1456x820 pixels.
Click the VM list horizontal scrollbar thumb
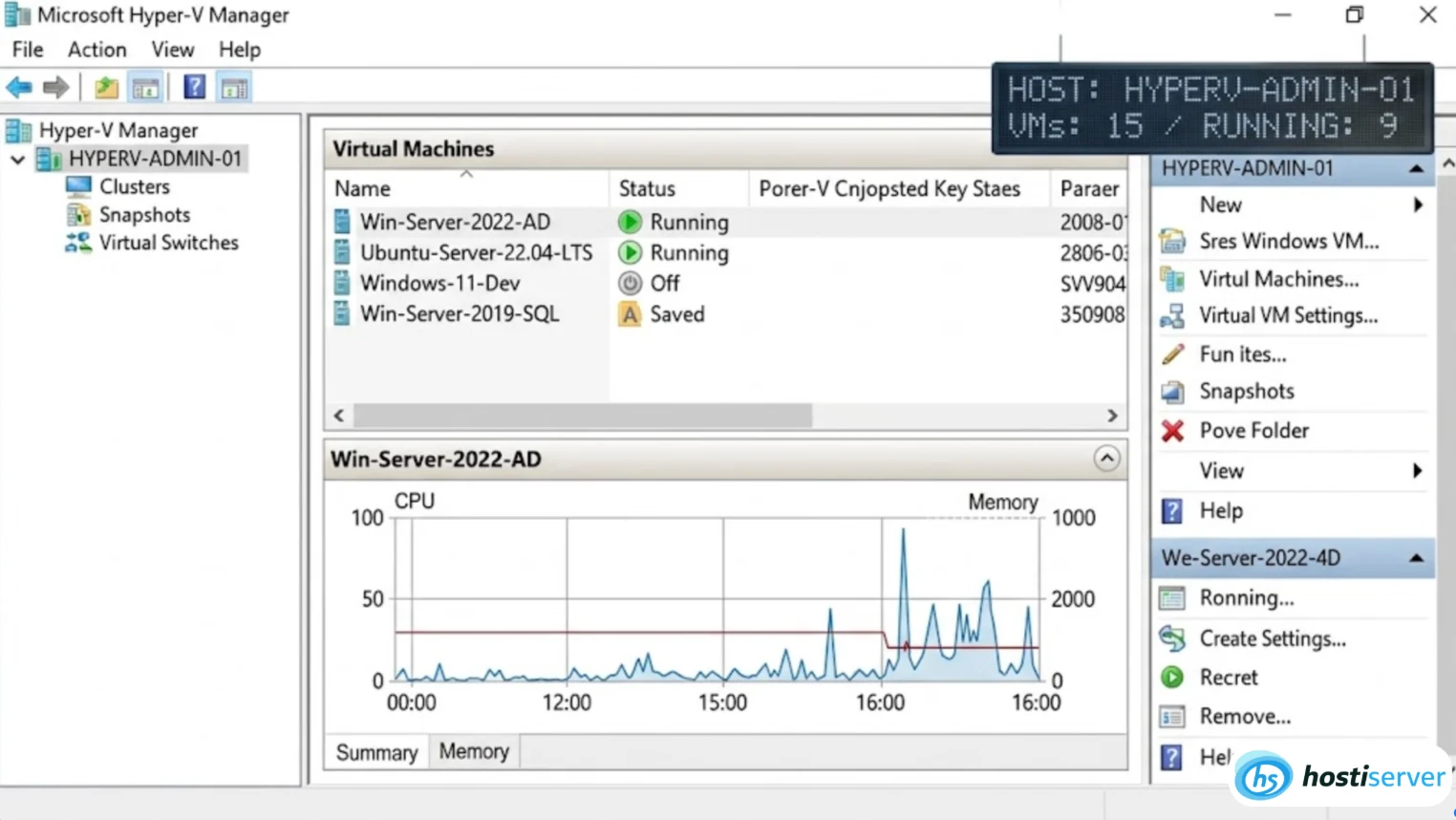(583, 416)
